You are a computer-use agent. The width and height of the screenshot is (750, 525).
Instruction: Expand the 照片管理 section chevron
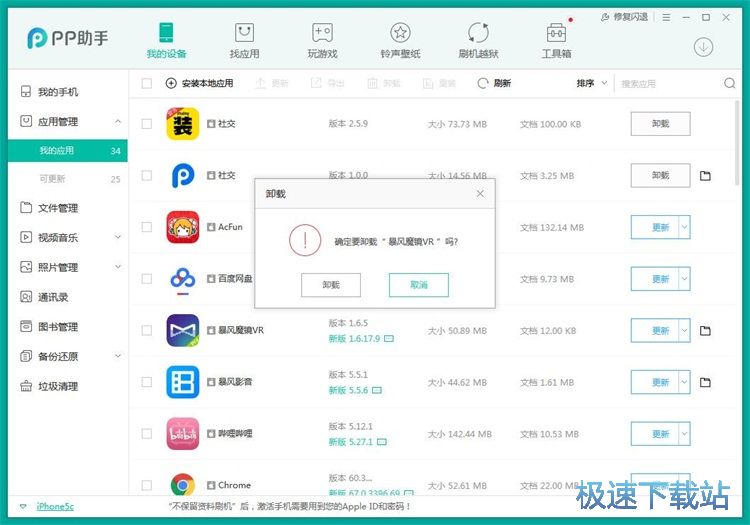[118, 266]
